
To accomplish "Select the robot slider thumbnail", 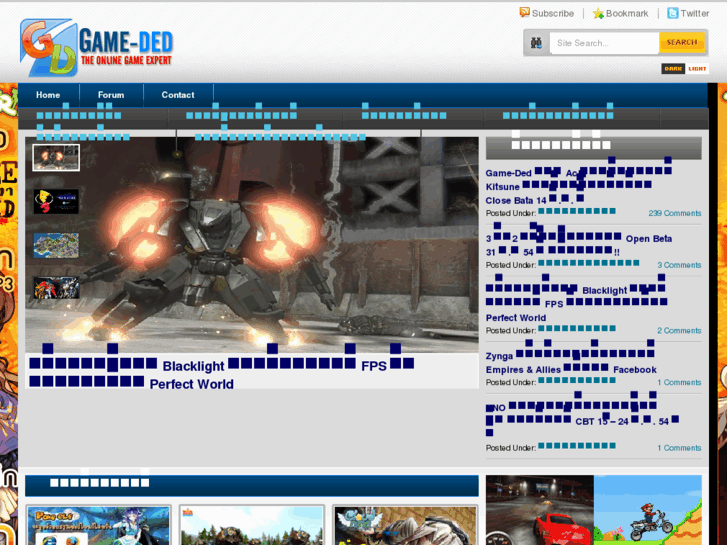I will point(56,158).
